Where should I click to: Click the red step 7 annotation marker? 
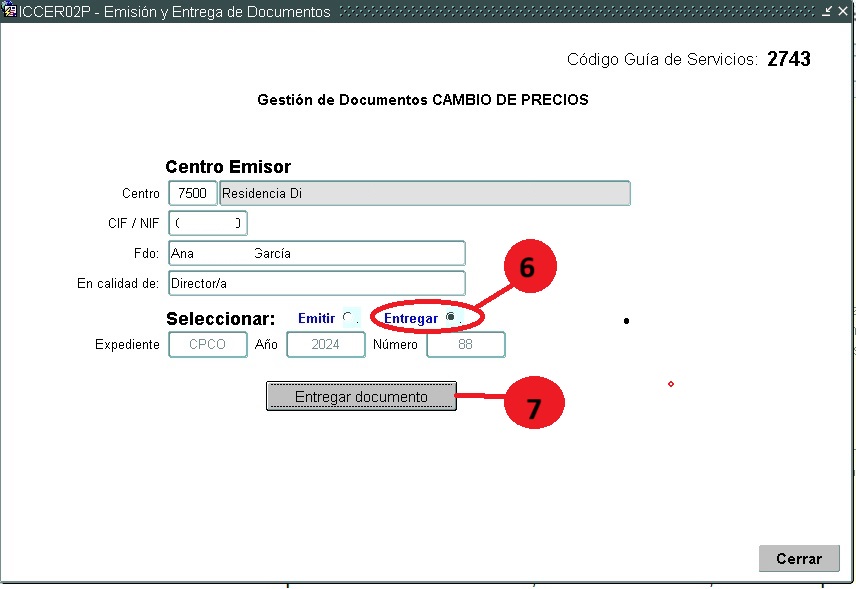point(533,406)
